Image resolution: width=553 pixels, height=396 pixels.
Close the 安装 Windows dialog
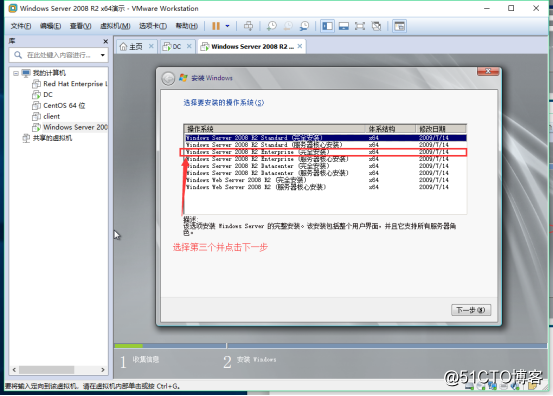488,71
